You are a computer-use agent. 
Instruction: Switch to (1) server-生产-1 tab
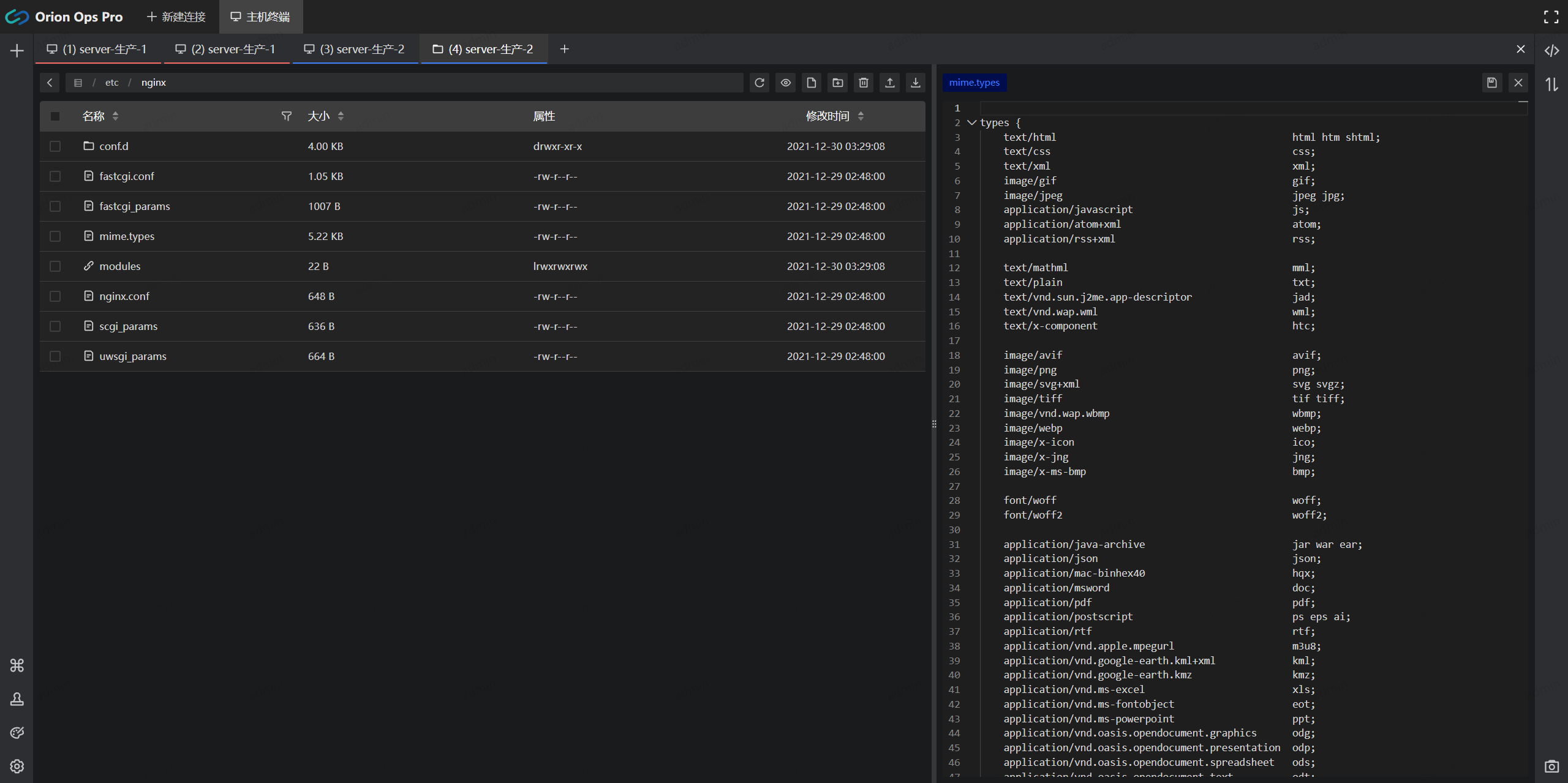pyautogui.click(x=97, y=49)
